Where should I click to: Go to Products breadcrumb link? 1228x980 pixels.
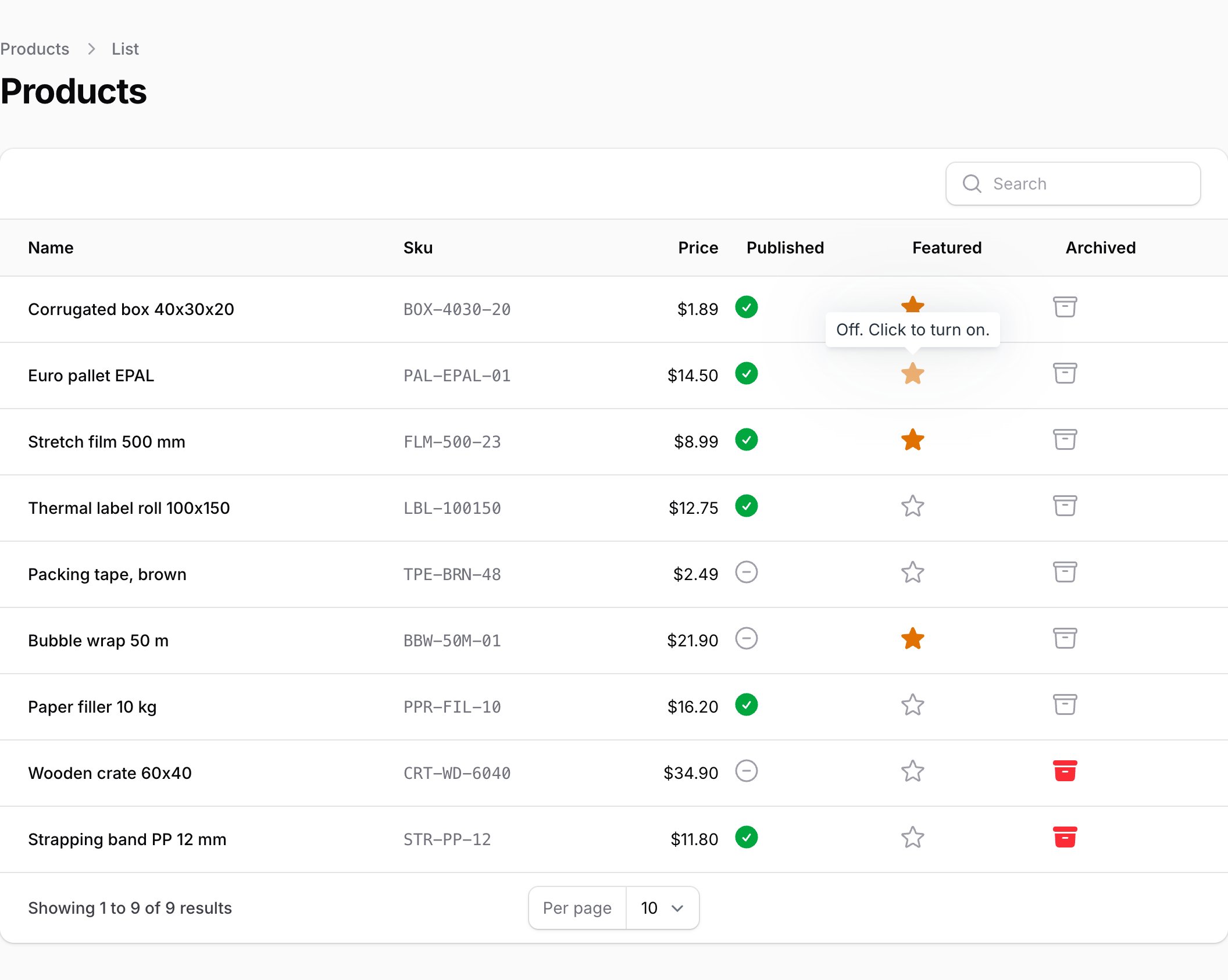(34, 49)
